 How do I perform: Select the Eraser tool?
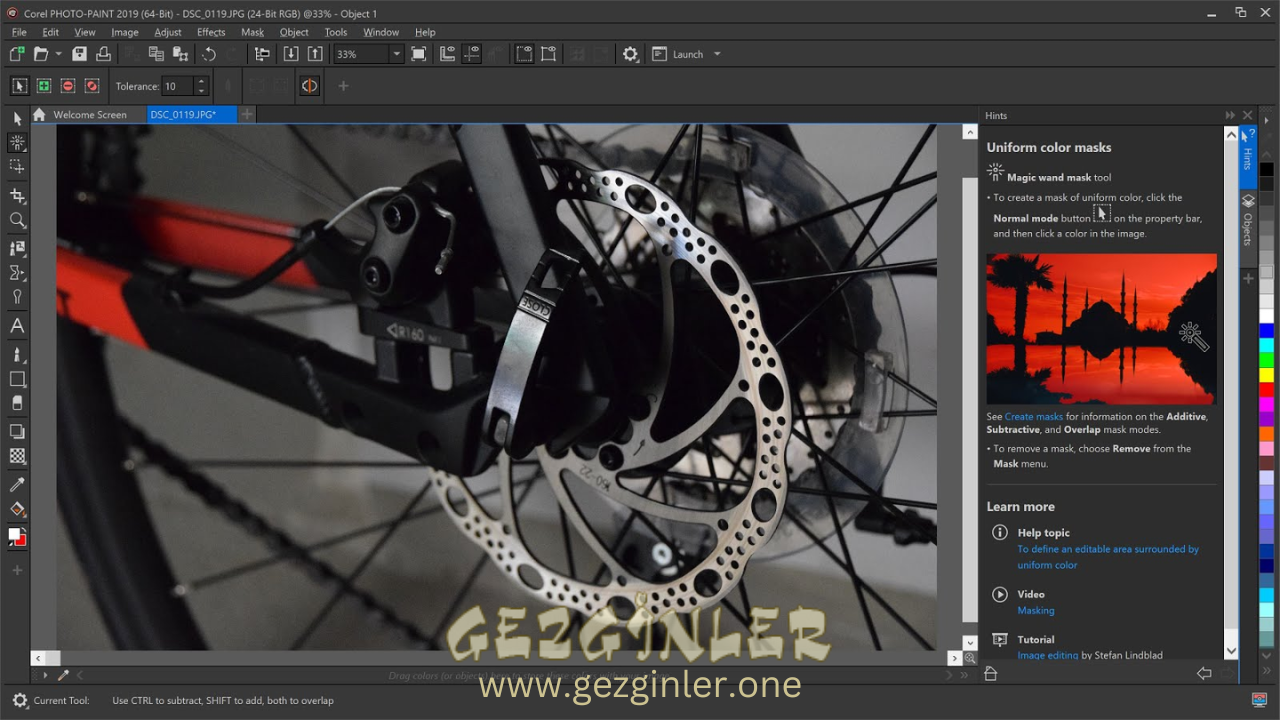[17, 403]
